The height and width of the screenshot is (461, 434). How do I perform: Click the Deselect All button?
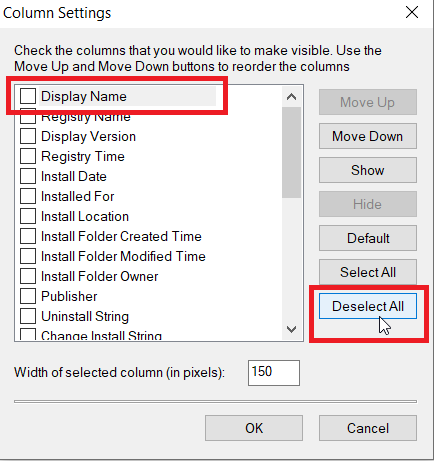(368, 306)
